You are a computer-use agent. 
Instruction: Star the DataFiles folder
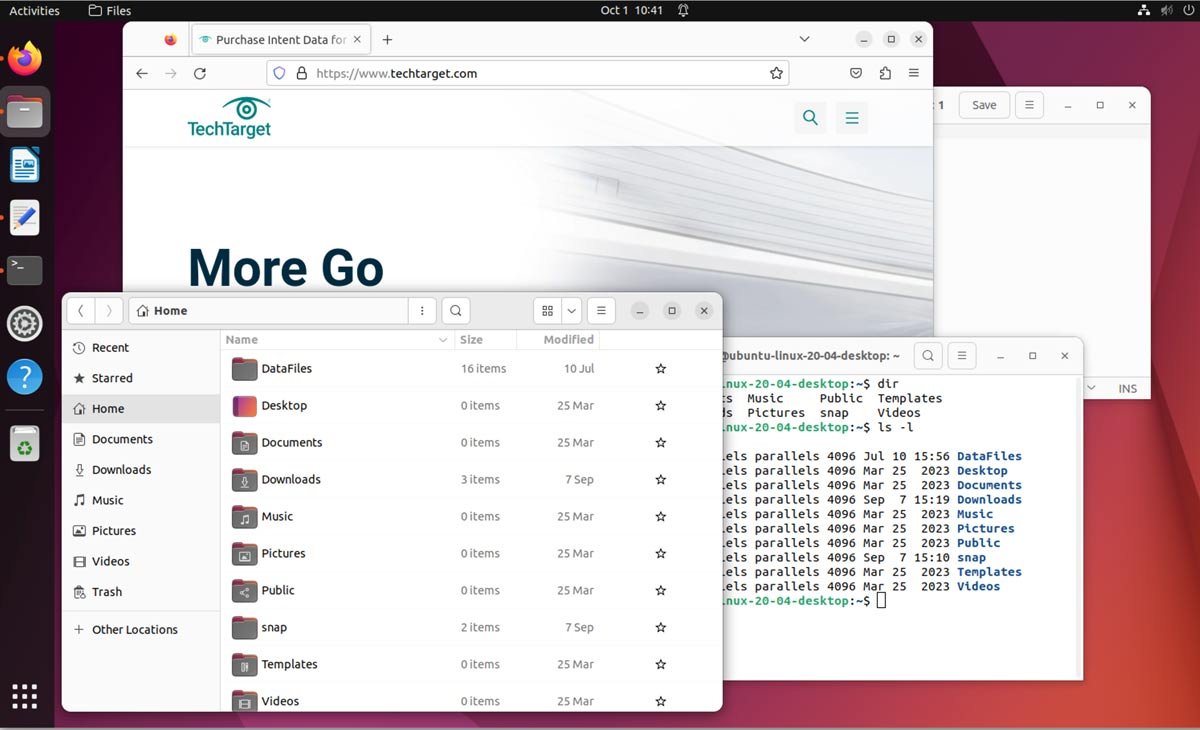[x=660, y=369]
